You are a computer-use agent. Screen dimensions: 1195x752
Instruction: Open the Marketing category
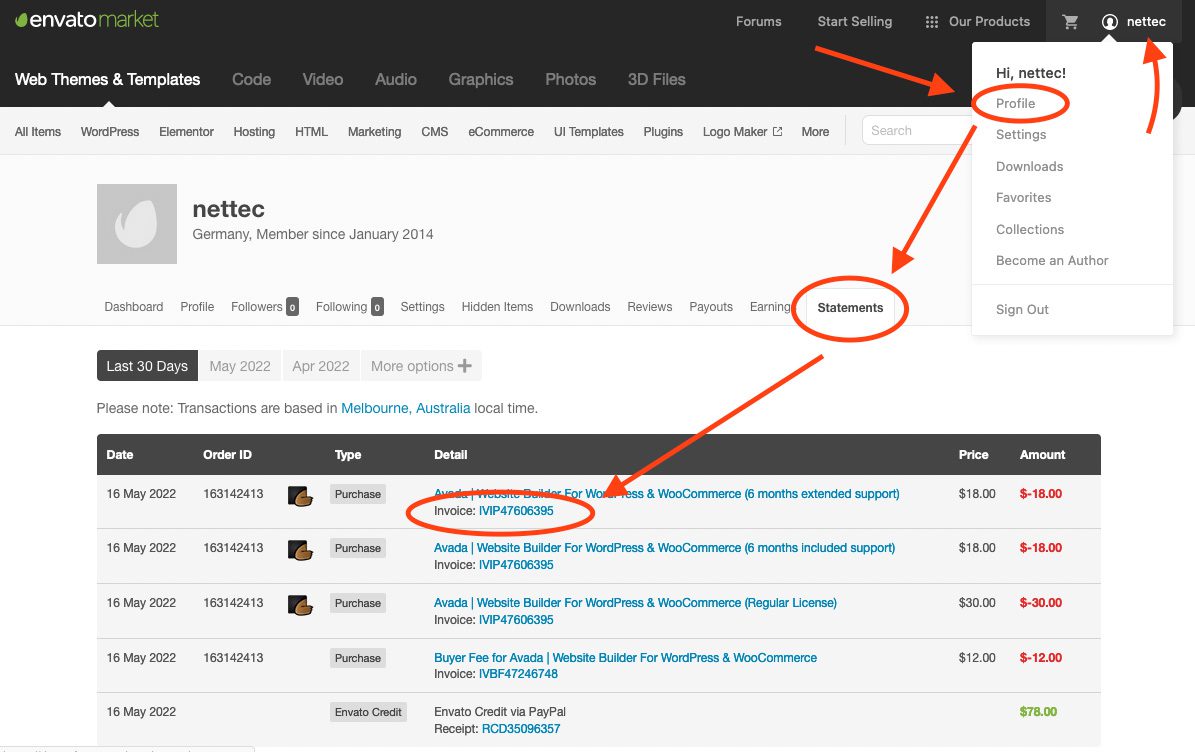(374, 132)
